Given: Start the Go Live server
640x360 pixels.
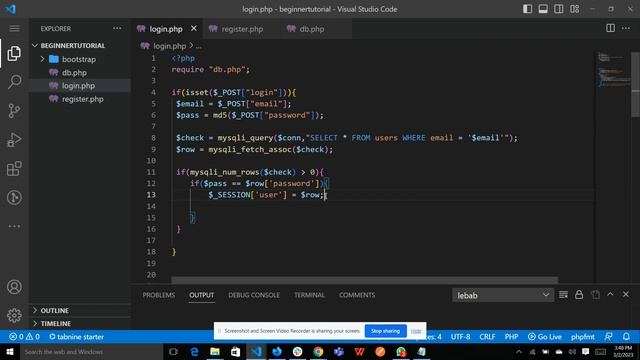Looking at the screenshot, I should pyautogui.click(x=544, y=337).
